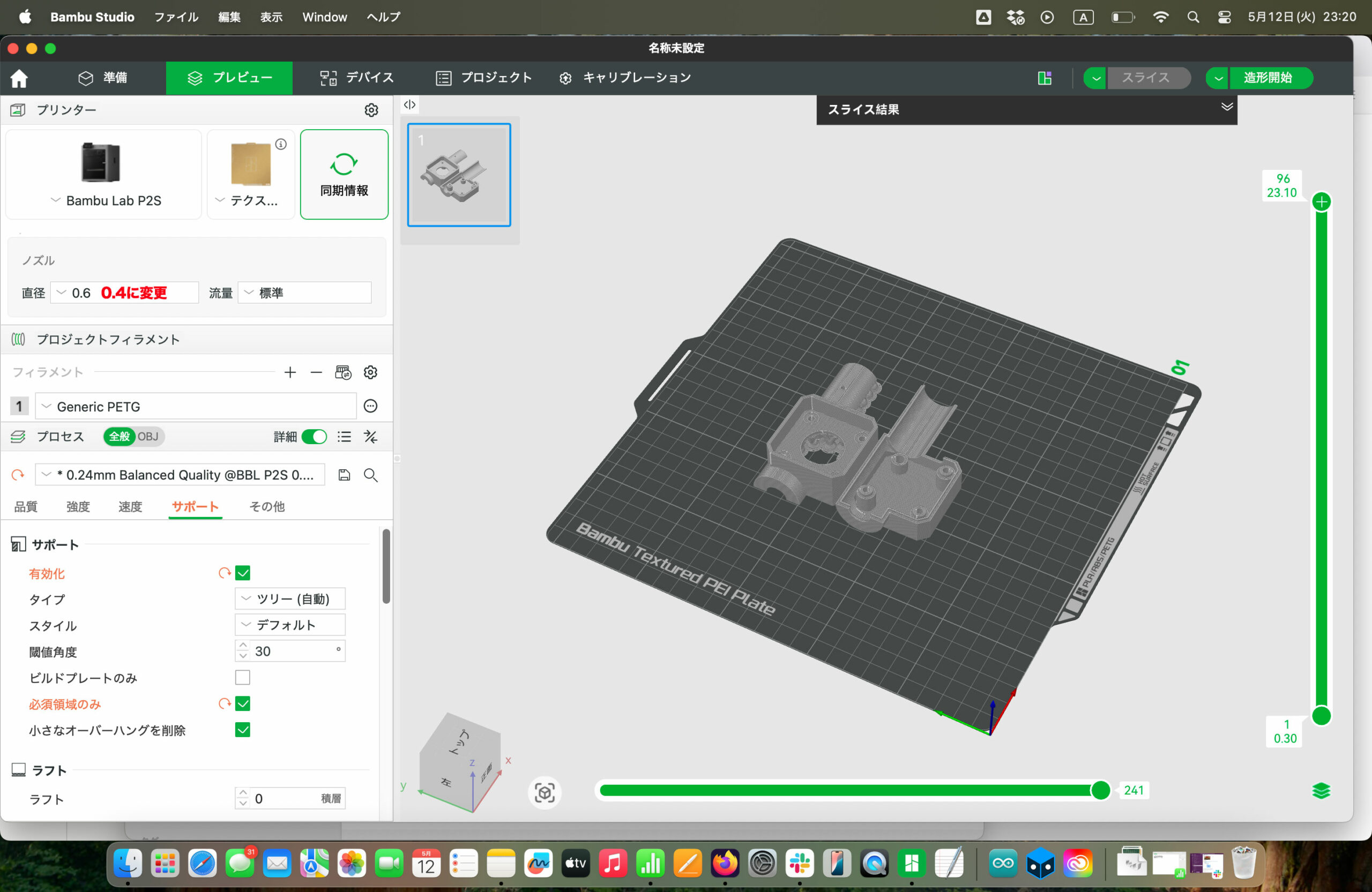
Task: Uncheck 小さなオーバーハングを削除 checkbox
Action: pyautogui.click(x=243, y=730)
